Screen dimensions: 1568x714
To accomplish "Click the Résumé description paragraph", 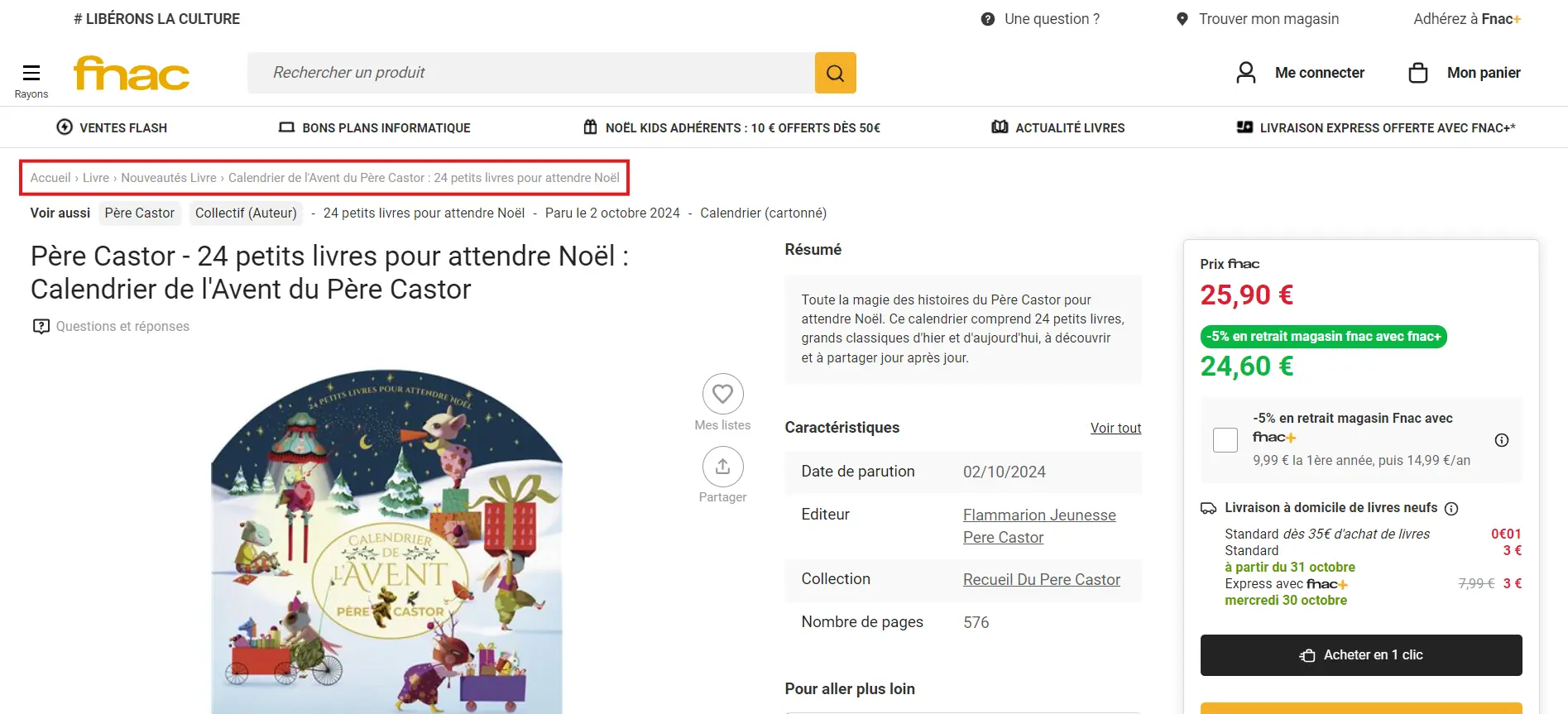I will [963, 328].
